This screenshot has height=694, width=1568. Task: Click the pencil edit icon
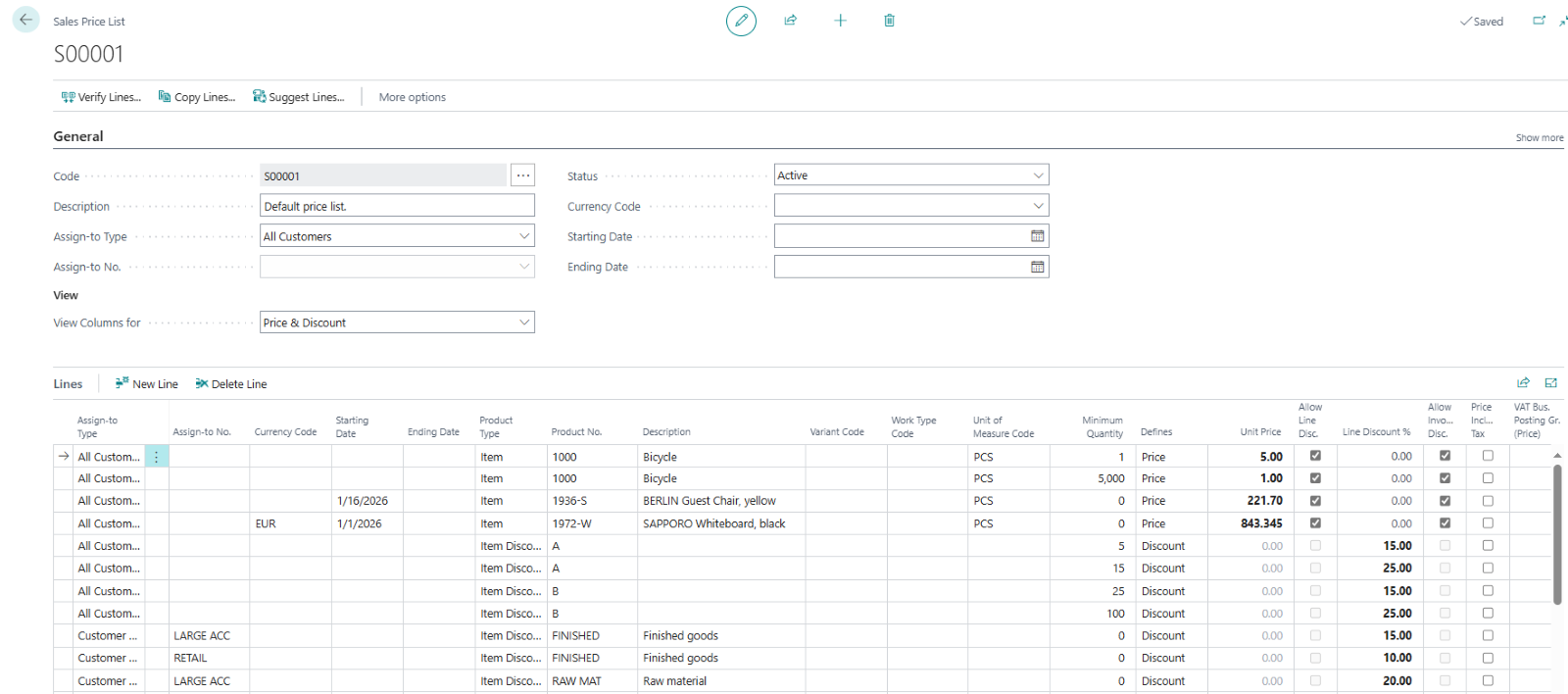click(x=741, y=21)
